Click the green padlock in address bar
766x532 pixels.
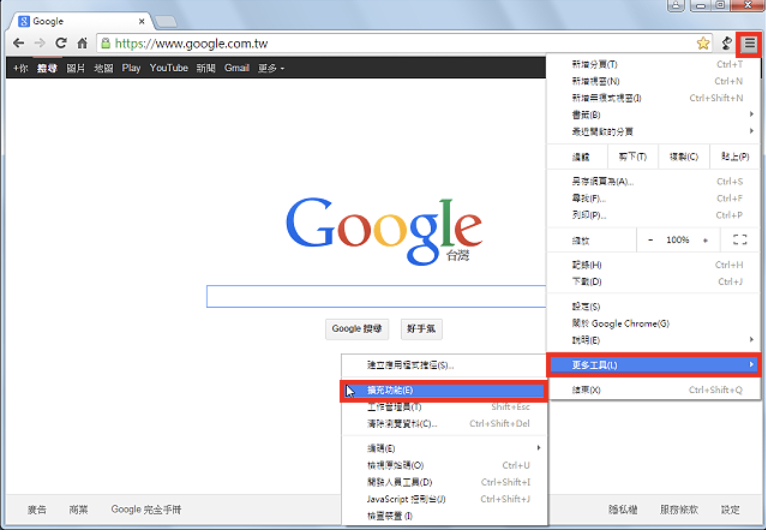tap(106, 43)
